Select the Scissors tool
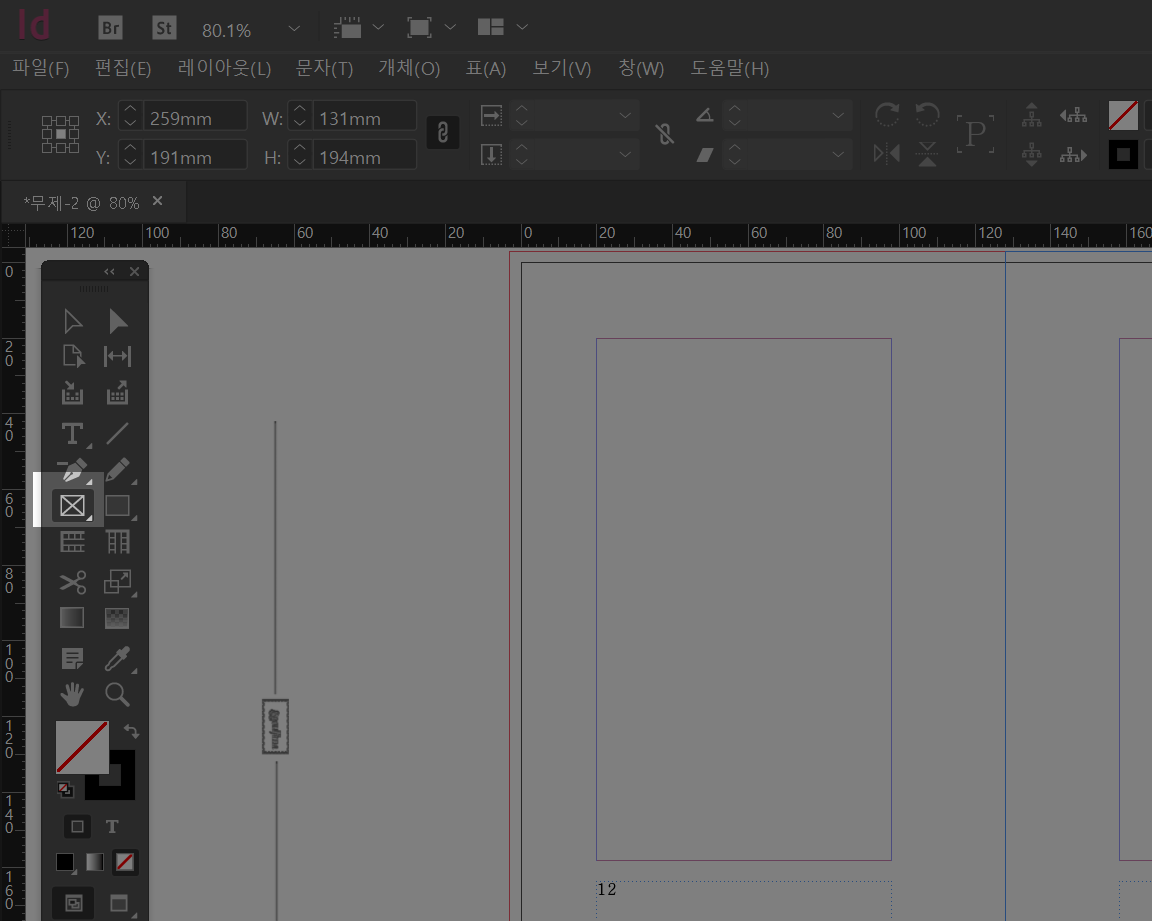The width and height of the screenshot is (1152, 921). click(x=72, y=582)
